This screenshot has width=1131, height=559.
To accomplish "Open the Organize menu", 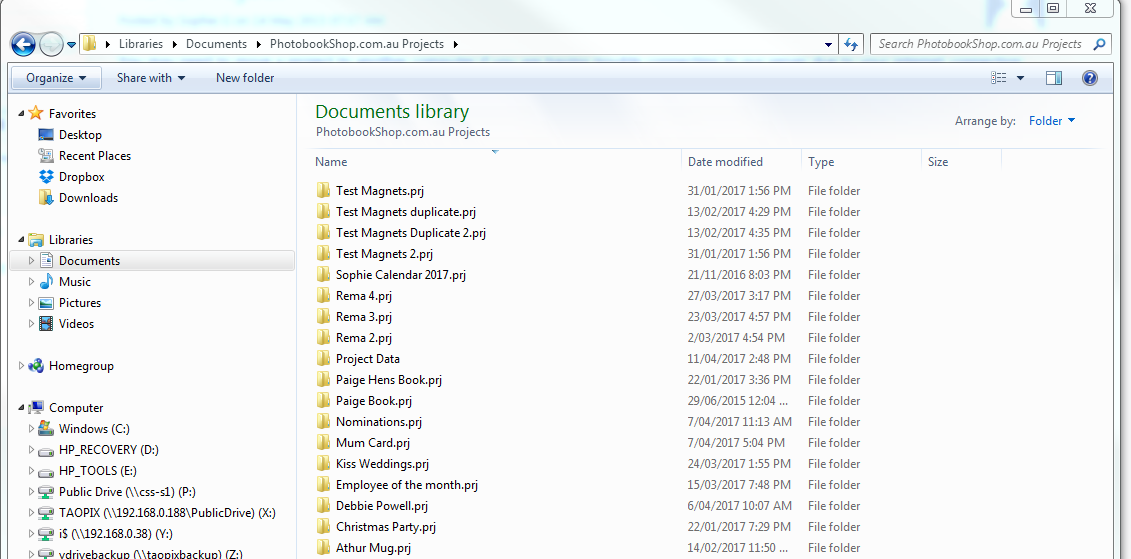I will point(56,78).
